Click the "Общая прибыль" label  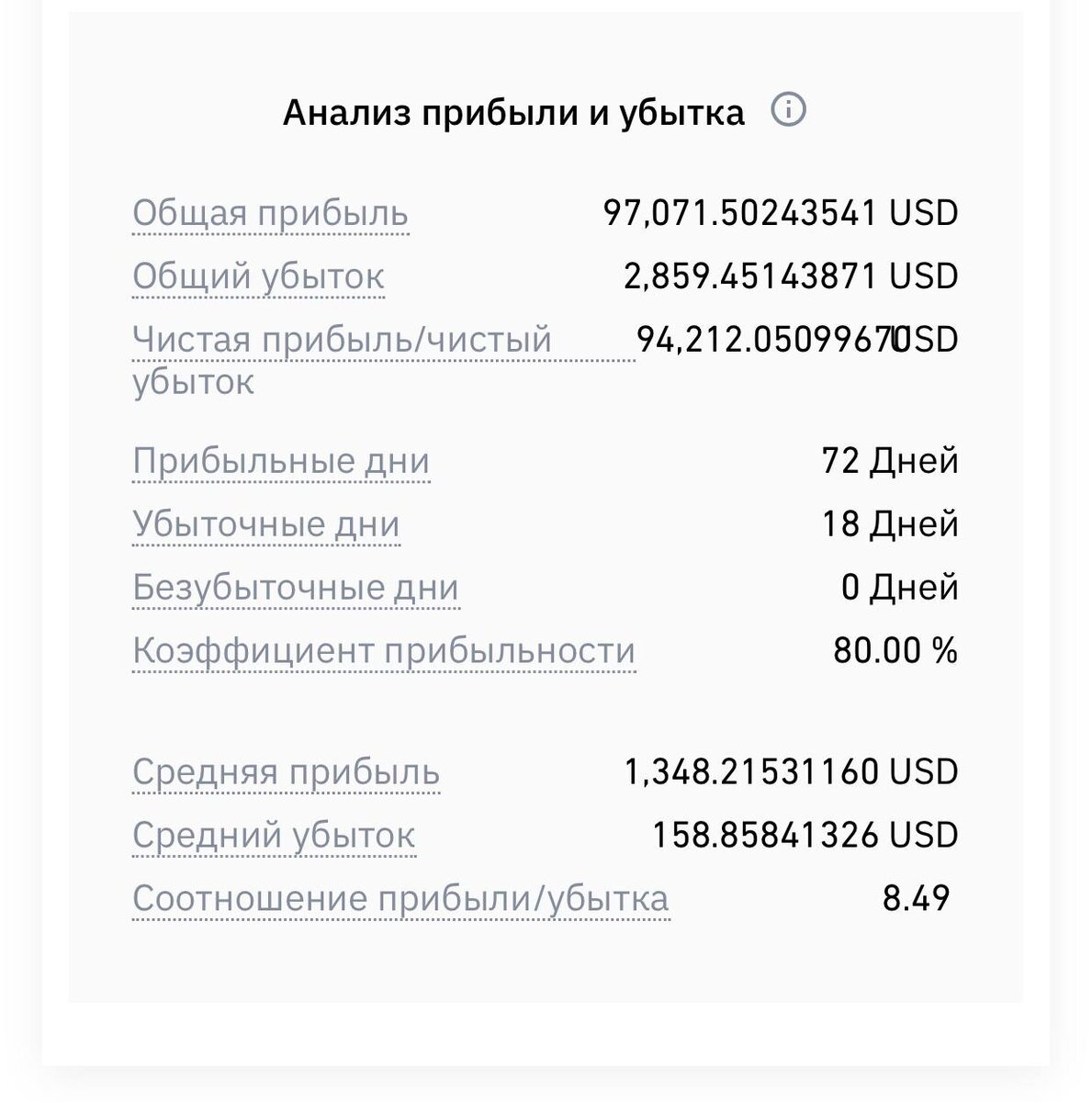tap(270, 213)
